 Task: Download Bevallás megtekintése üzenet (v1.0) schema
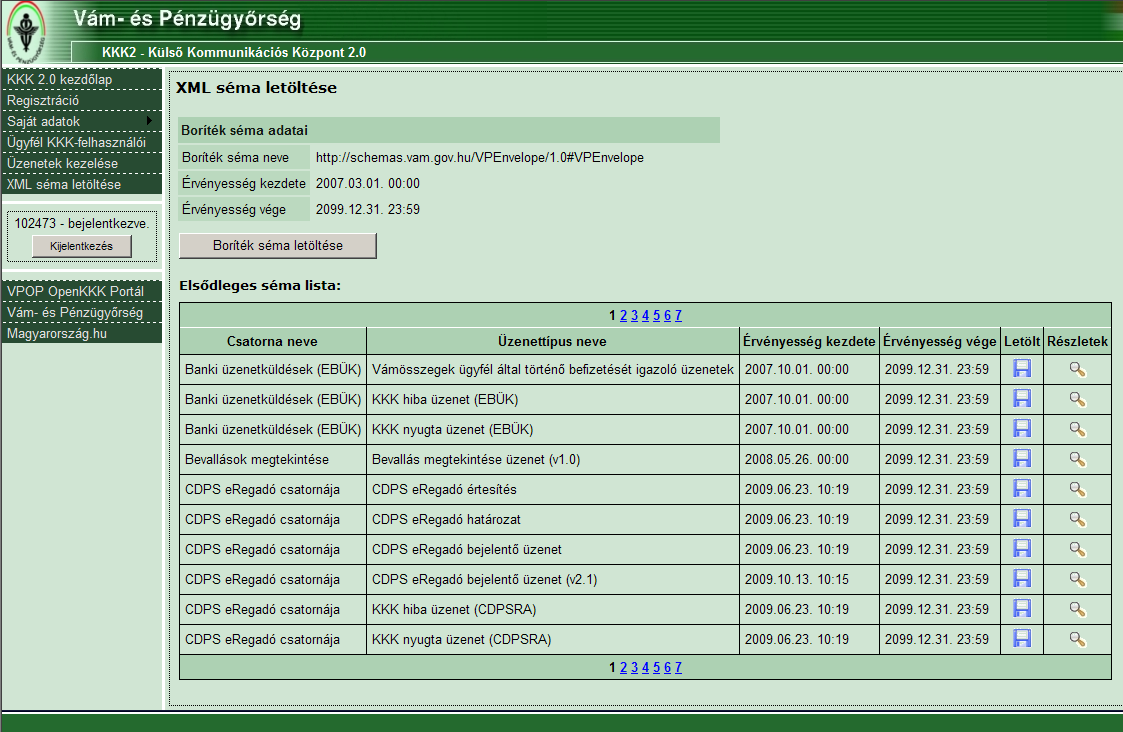point(1022,459)
